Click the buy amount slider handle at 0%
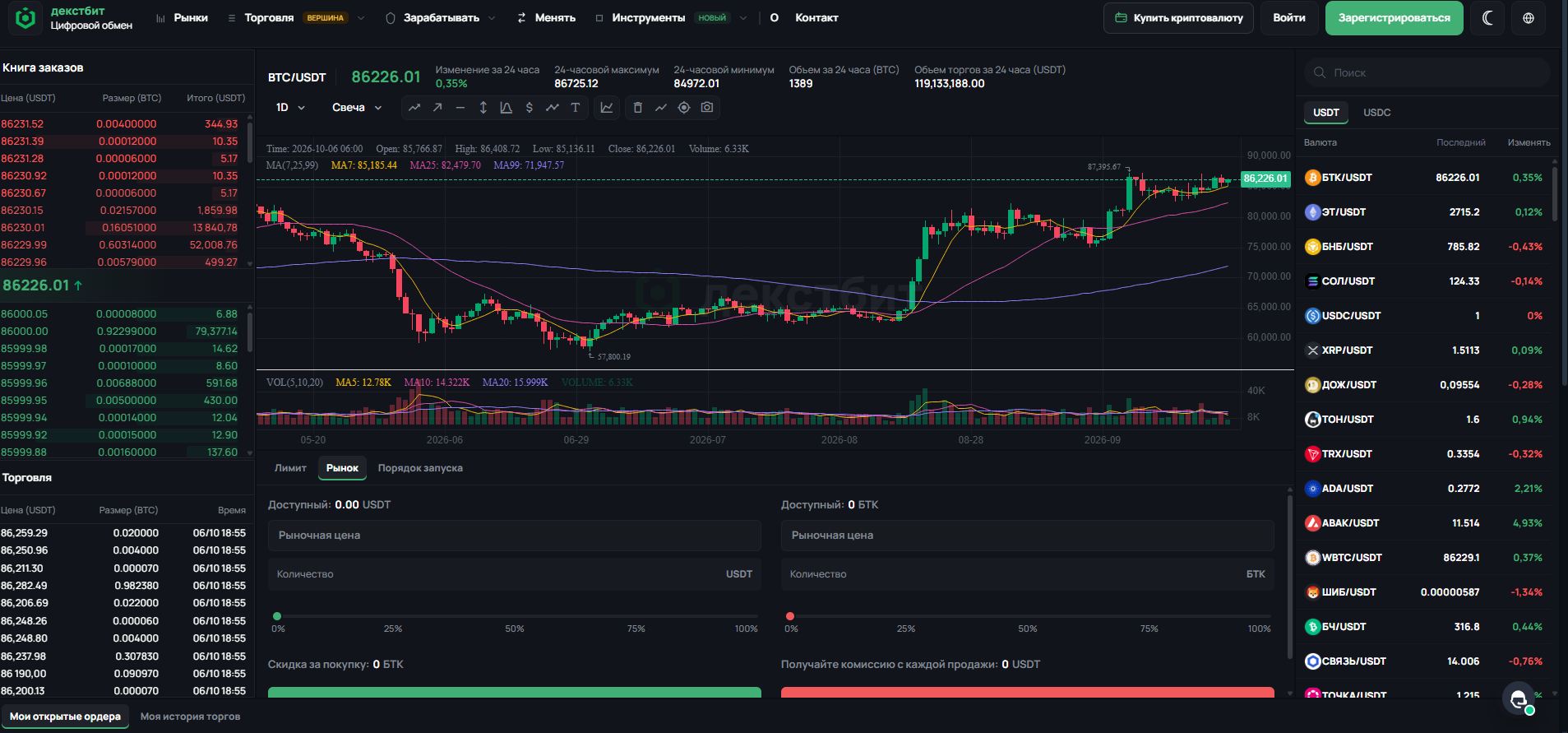Image resolution: width=1568 pixels, height=733 pixels. pyautogui.click(x=277, y=616)
